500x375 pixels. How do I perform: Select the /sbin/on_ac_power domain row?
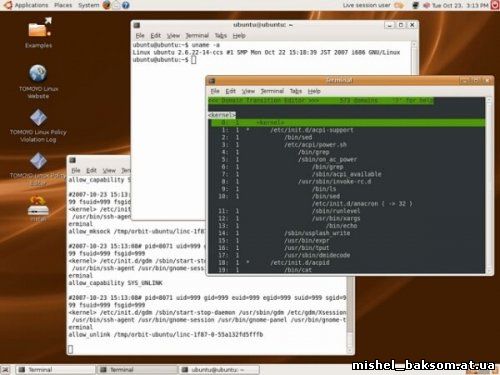[346, 159]
